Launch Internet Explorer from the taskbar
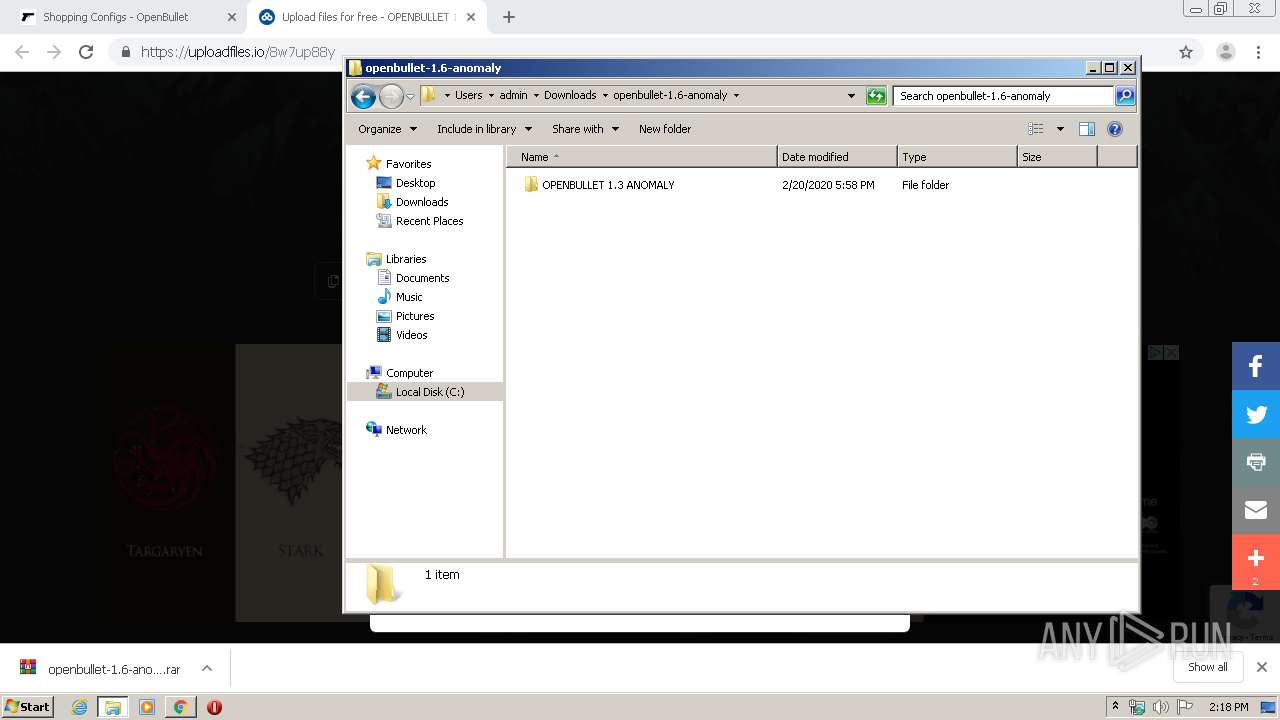This screenshot has height=720, width=1280. click(x=79, y=707)
